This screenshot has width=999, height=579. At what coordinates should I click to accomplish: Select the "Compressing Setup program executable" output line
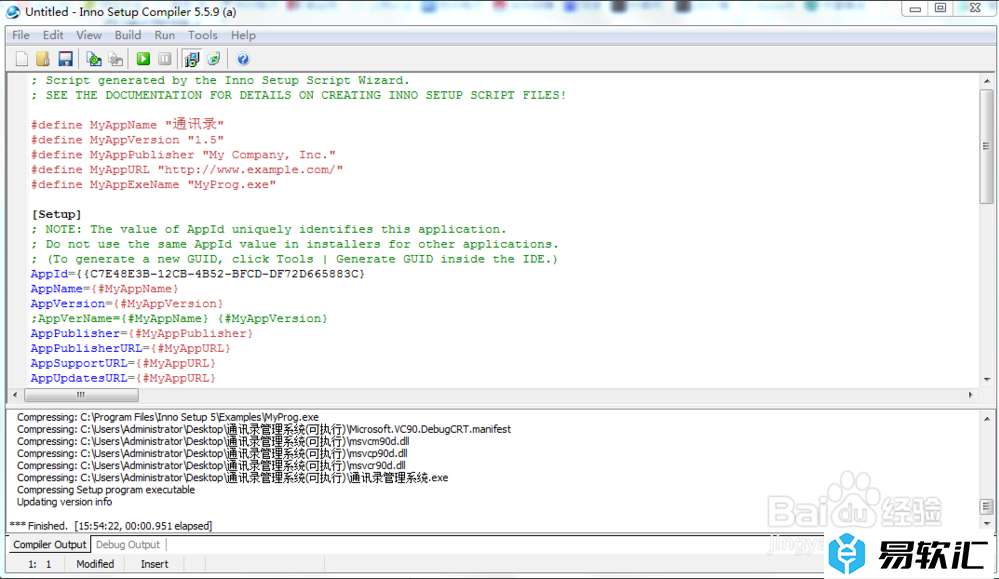click(x=106, y=490)
